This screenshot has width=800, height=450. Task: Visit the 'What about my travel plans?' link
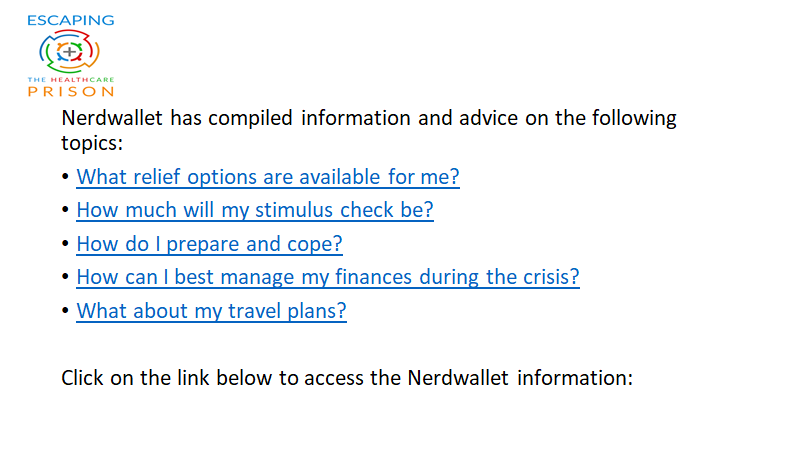tap(211, 311)
